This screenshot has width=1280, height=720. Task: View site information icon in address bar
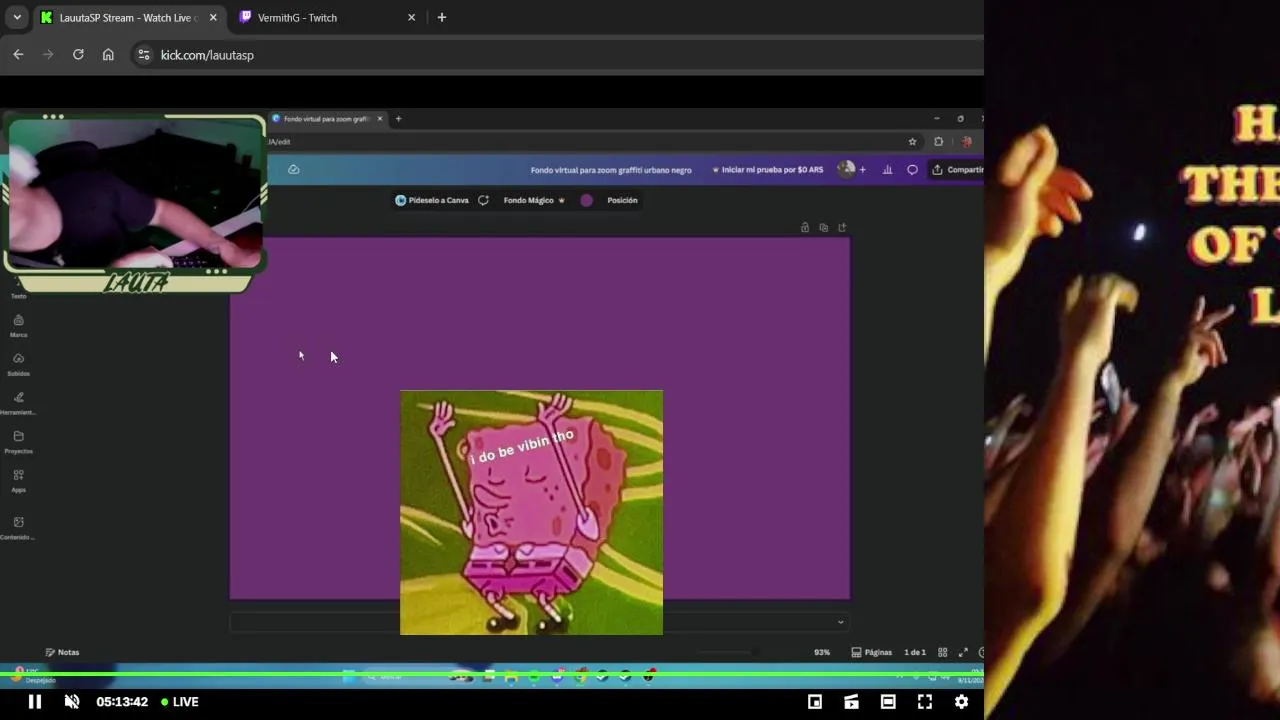[x=144, y=55]
